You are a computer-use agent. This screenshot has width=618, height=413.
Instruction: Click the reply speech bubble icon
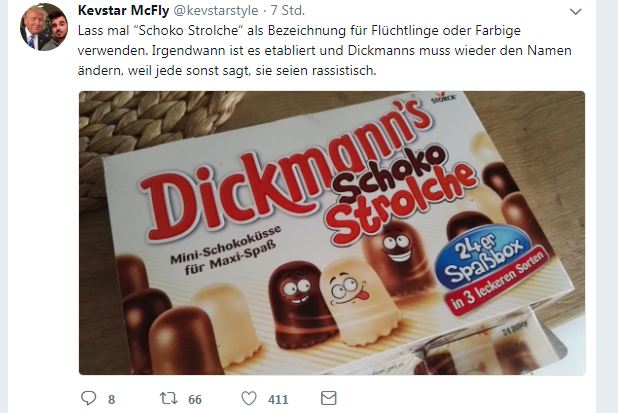pos(88,398)
